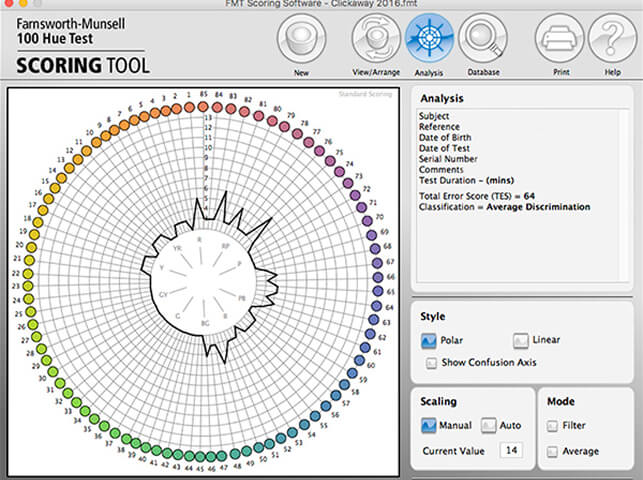This screenshot has height=480, width=643.
Task: Click color cap 85 at top of circle
Action: [x=204, y=106]
